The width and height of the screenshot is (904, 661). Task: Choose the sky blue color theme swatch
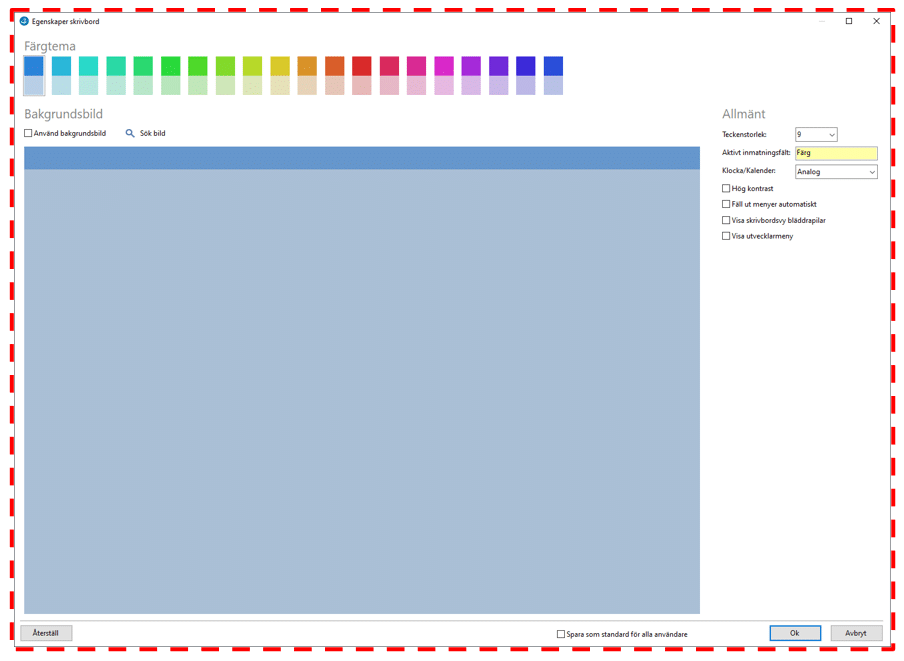[x=61, y=75]
